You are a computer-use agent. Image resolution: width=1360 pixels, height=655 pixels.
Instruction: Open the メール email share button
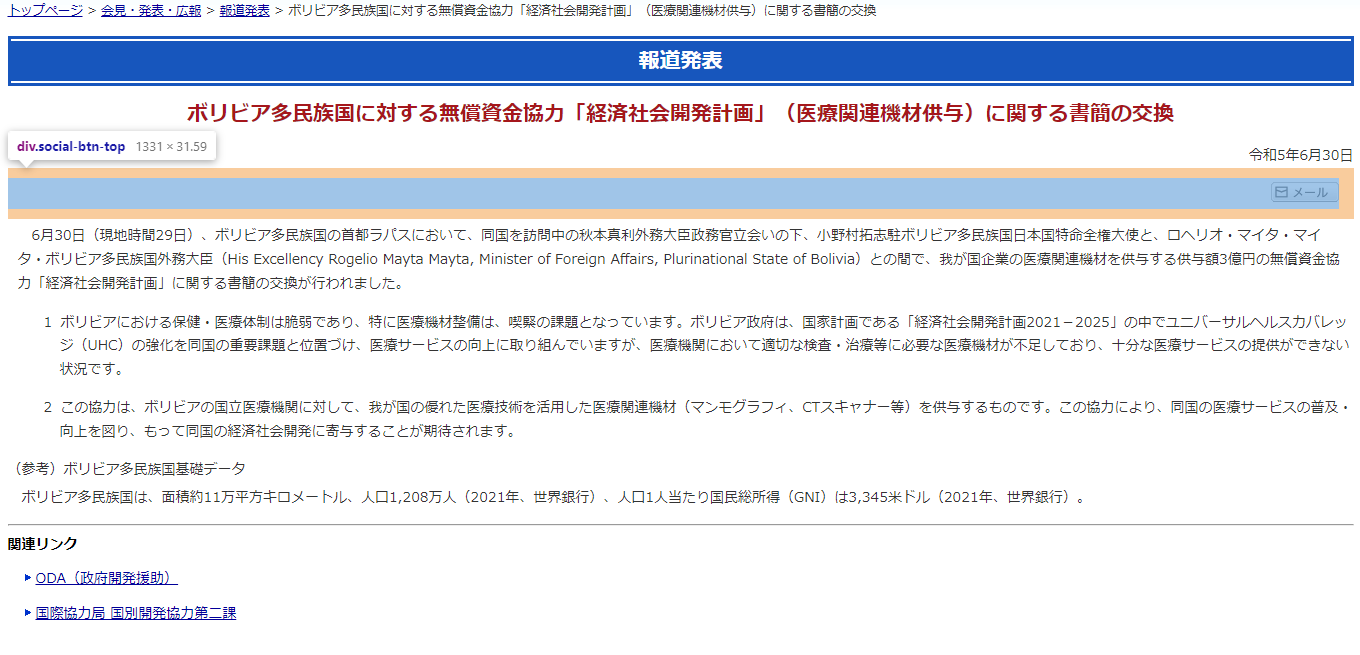coord(1305,192)
